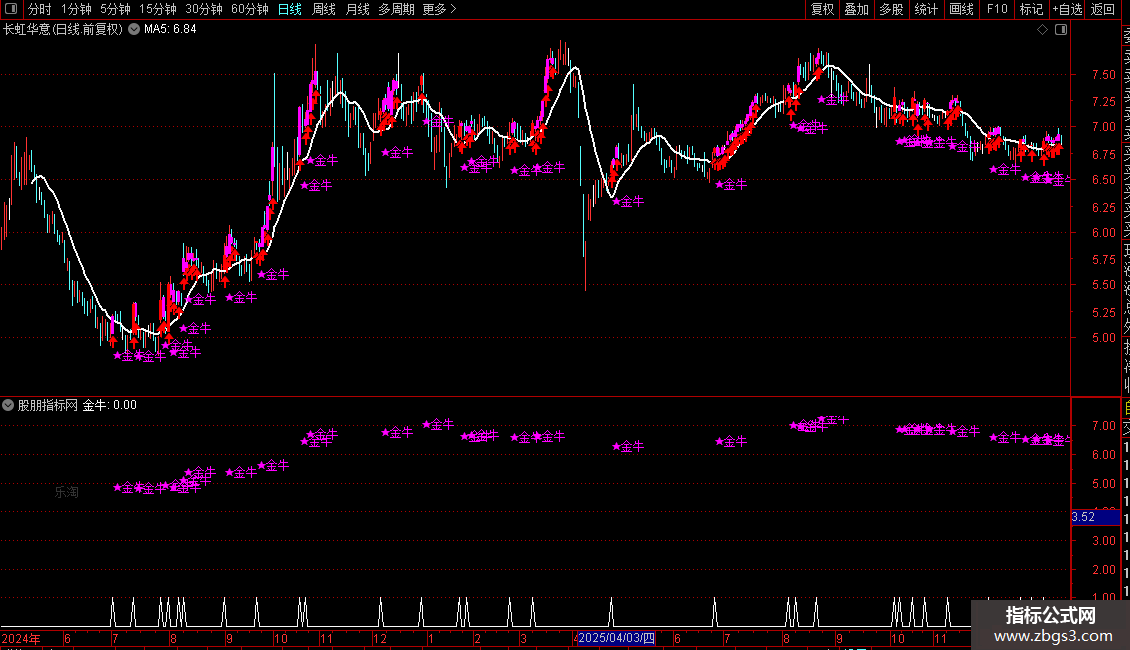Select the 60分钟 period tab
The height and width of the screenshot is (650, 1130).
tap(250, 9)
